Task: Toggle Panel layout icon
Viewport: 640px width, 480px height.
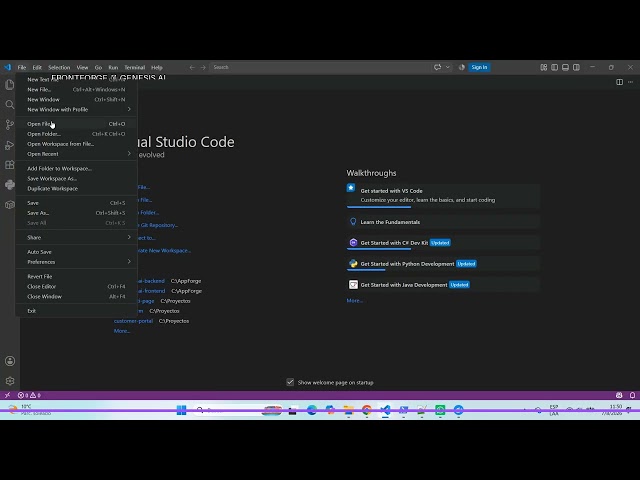Action: coord(565,67)
